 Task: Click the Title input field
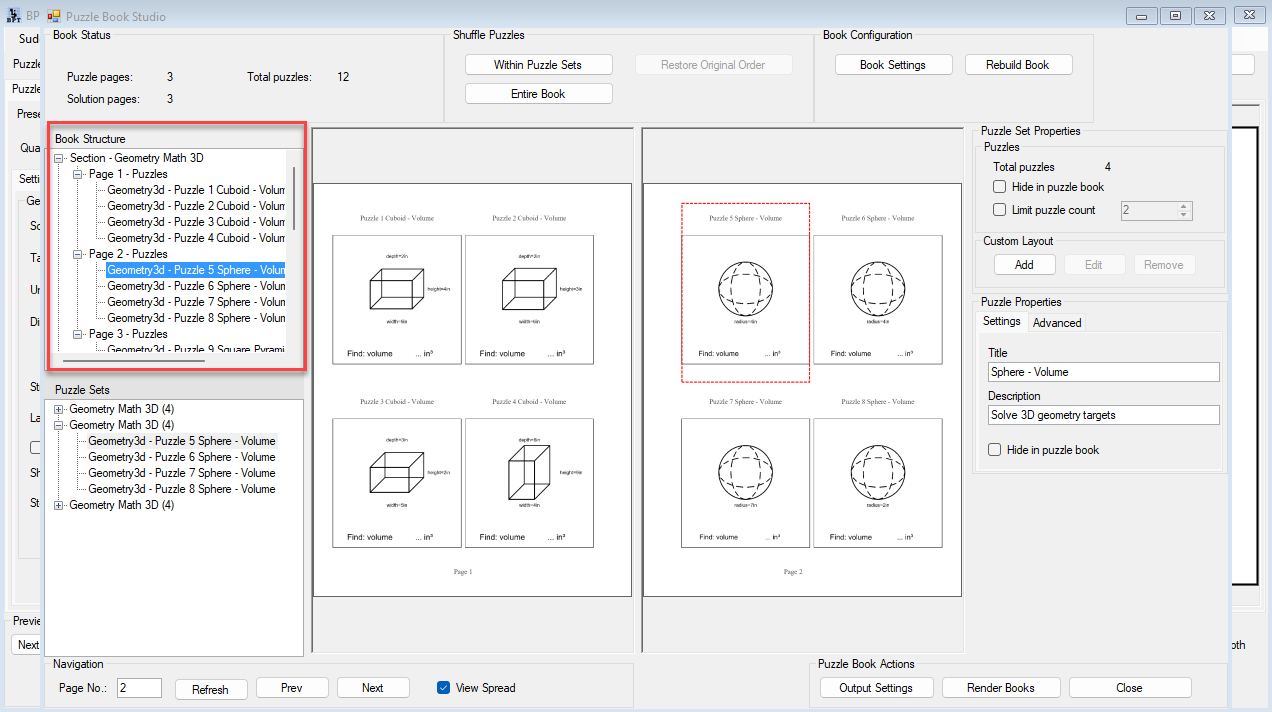[1103, 372]
